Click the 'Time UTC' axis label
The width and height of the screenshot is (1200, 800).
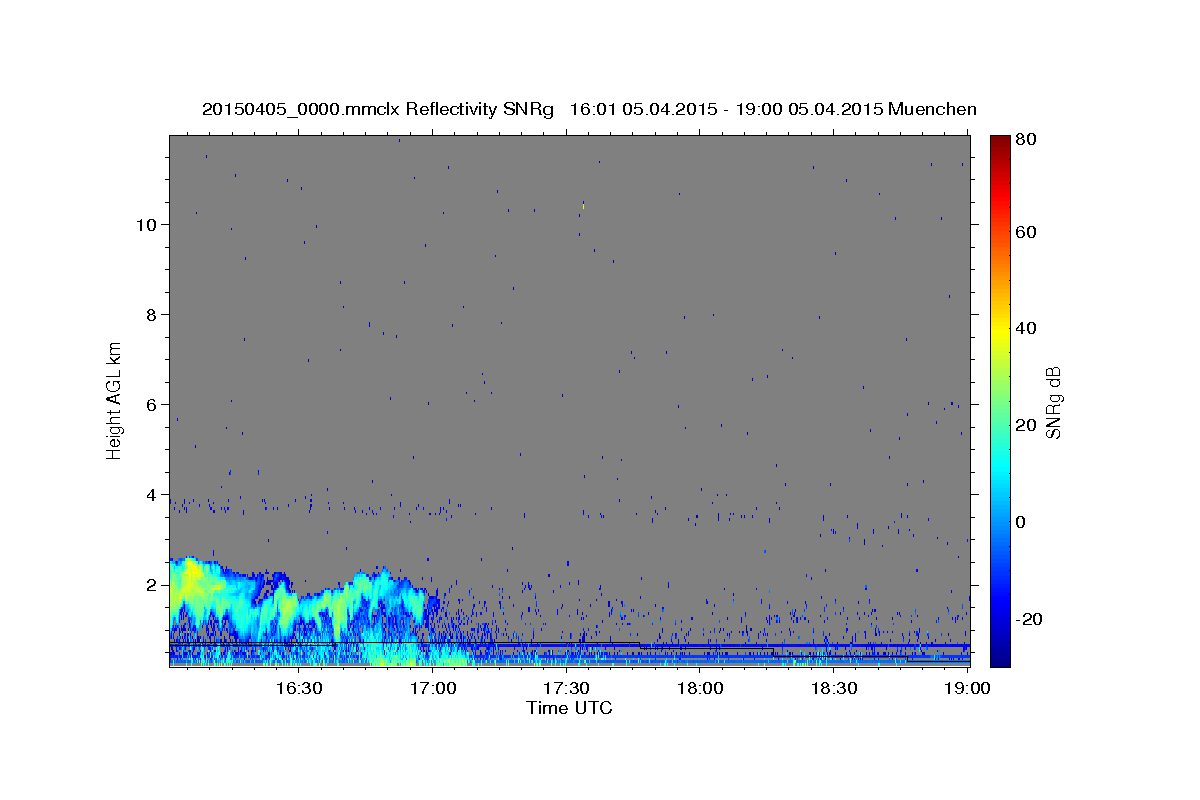569,708
